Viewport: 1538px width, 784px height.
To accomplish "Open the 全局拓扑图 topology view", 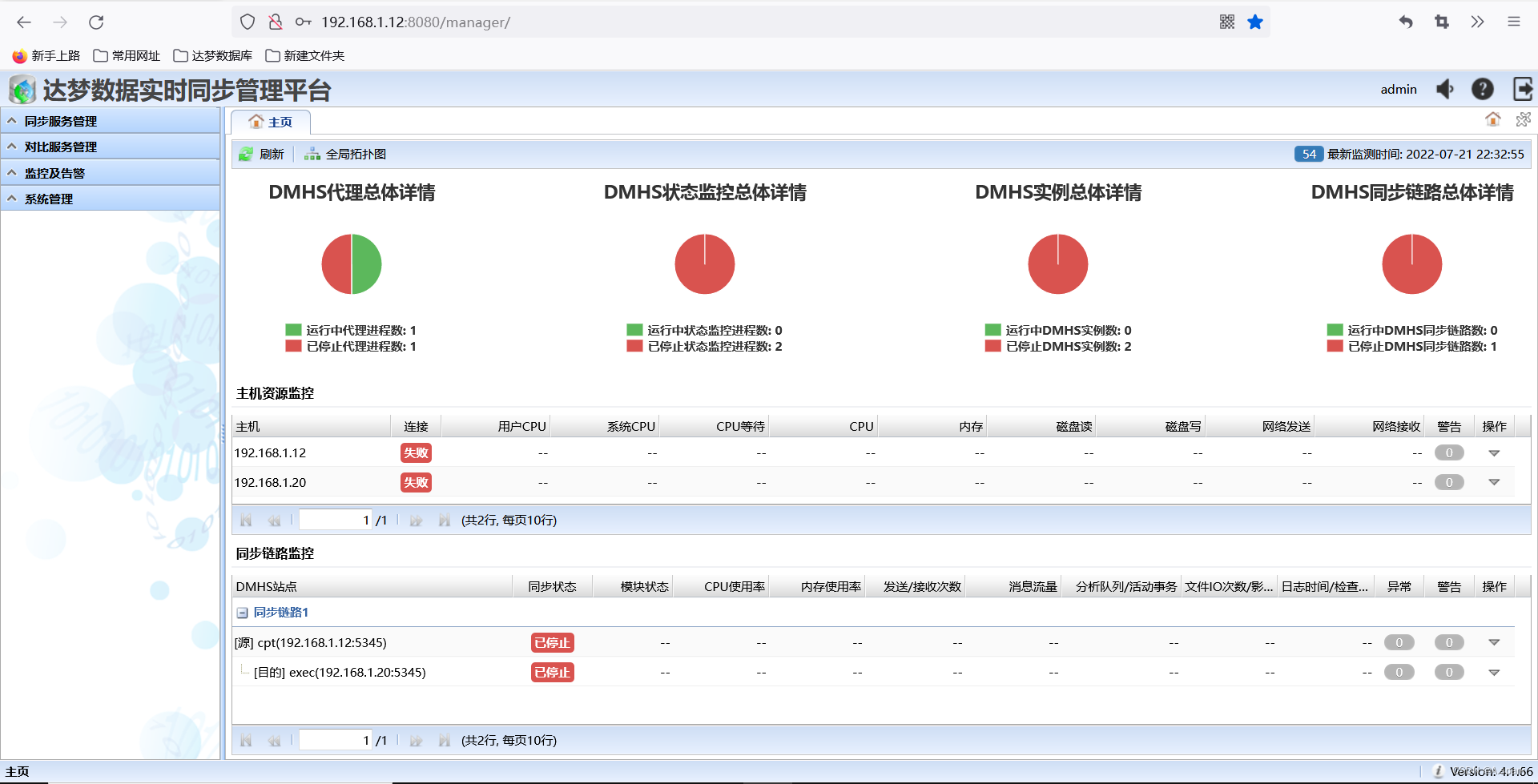I will coord(345,154).
